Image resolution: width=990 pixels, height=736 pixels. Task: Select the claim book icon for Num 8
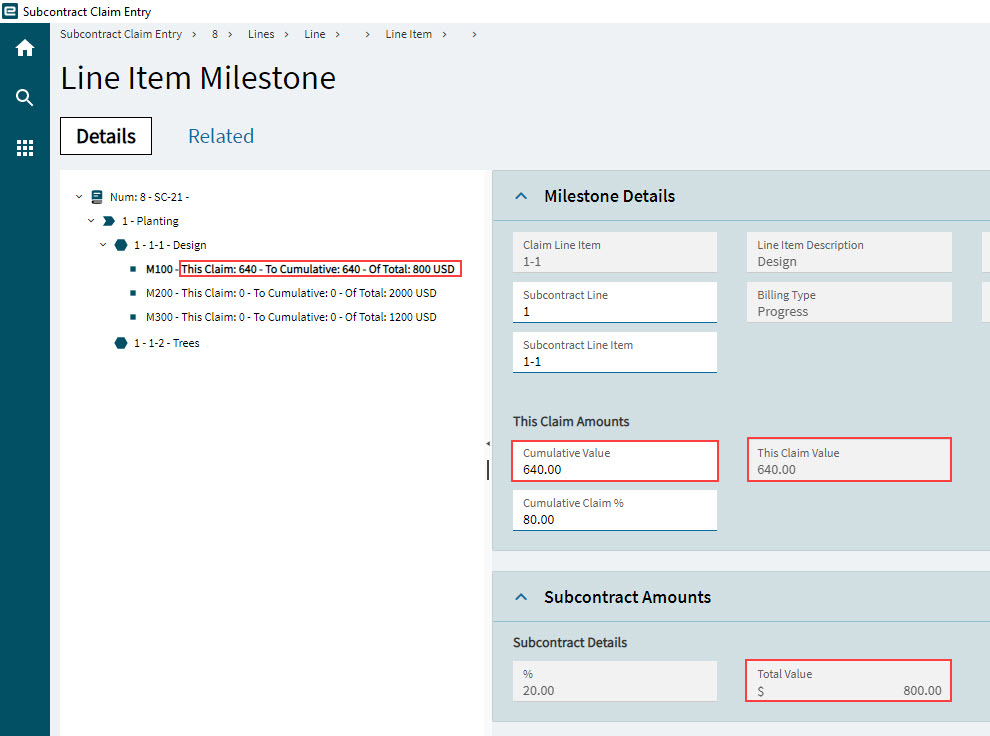point(97,197)
